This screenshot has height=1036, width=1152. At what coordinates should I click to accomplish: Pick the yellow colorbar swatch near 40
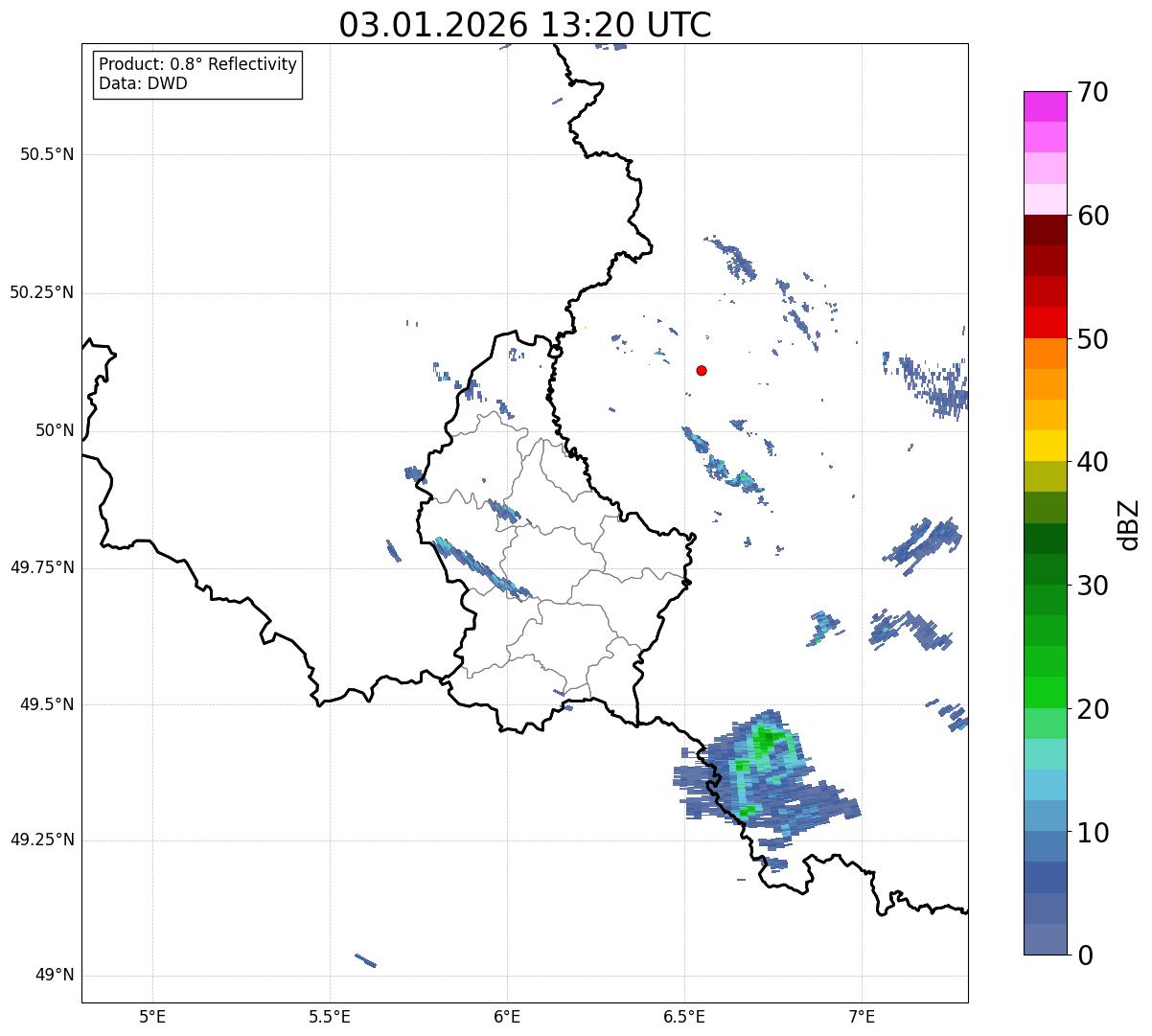click(1045, 447)
